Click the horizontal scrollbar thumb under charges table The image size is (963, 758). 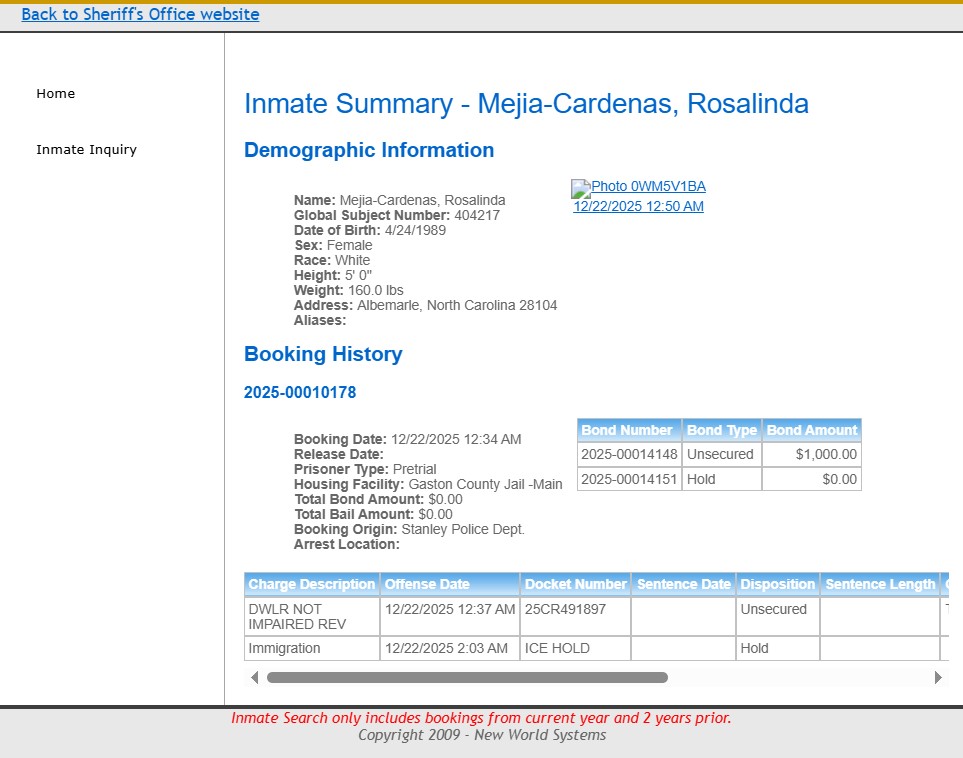(x=467, y=677)
